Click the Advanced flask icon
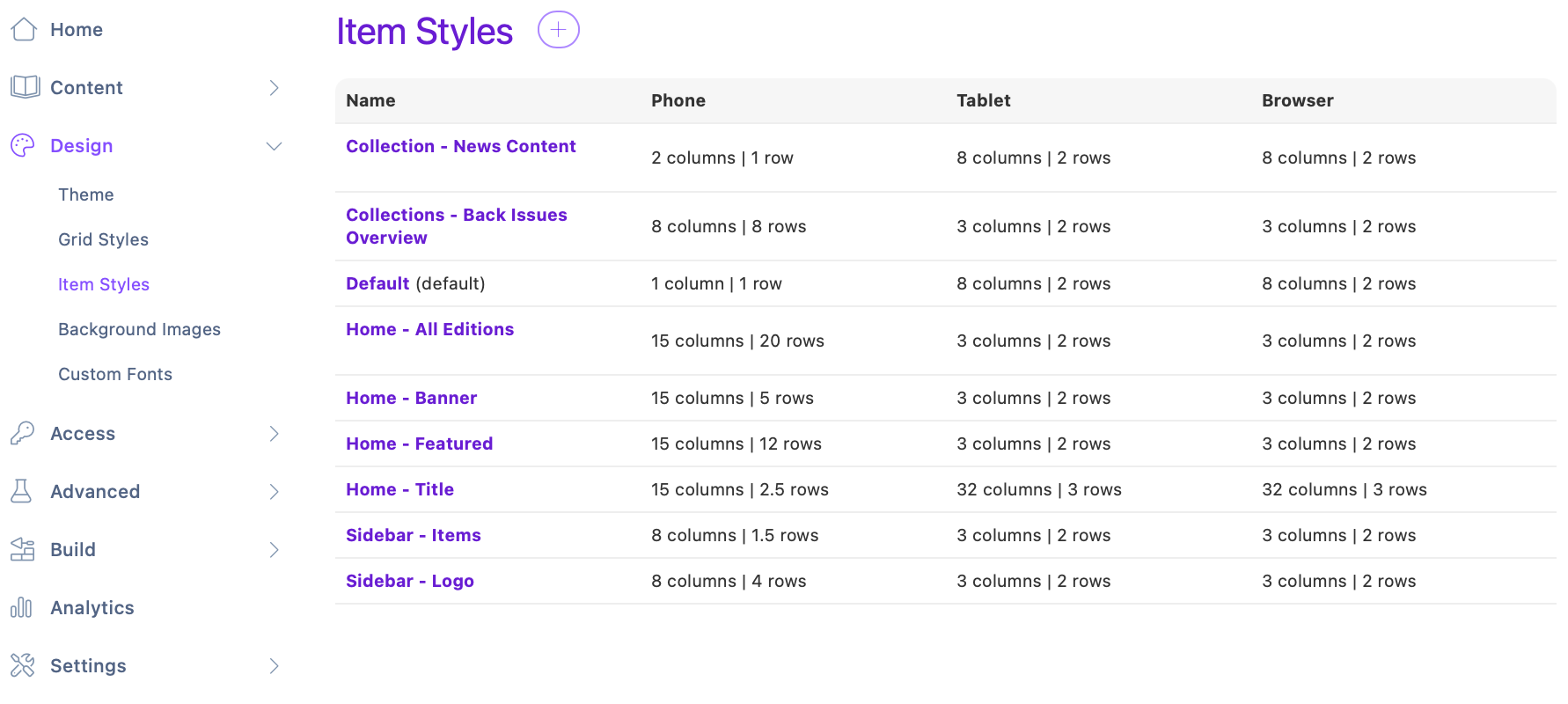The width and height of the screenshot is (1568, 704). (x=22, y=491)
